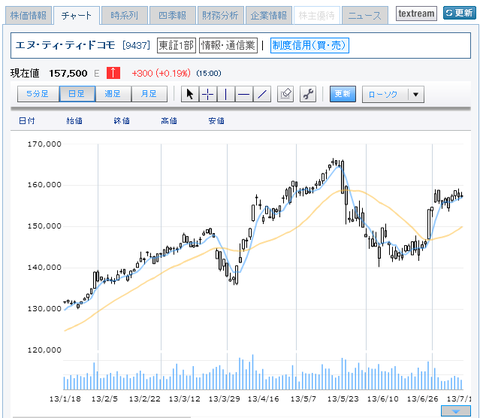
Task: Click the 13/3/12 date axis label
Action: pyautogui.click(x=184, y=399)
